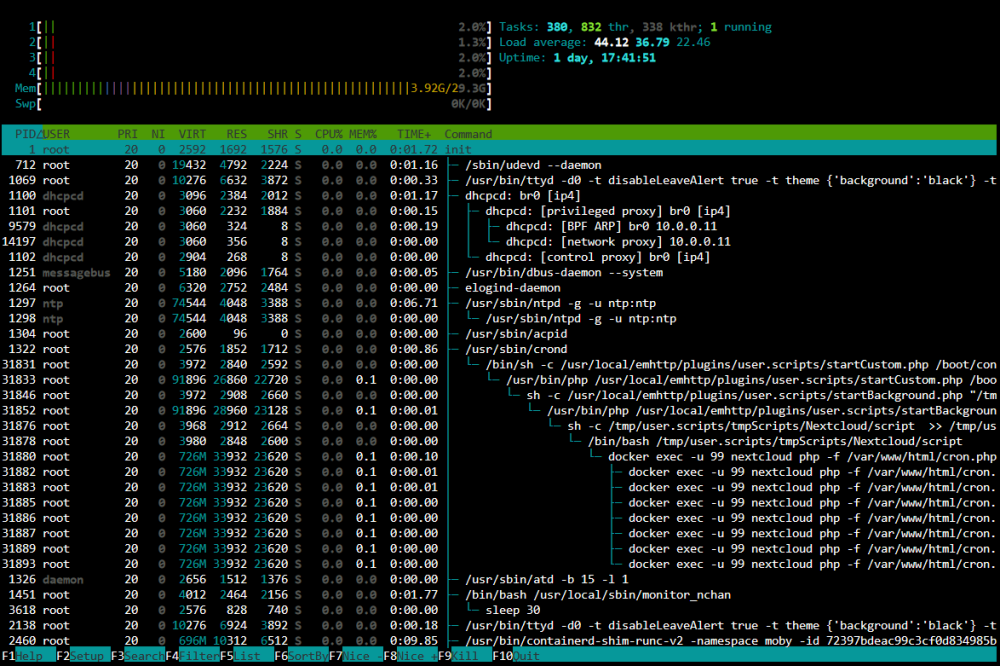Viewport: 1000px width, 666px height.
Task: Click messagebus user in PID 1251 row
Action: pos(77,272)
